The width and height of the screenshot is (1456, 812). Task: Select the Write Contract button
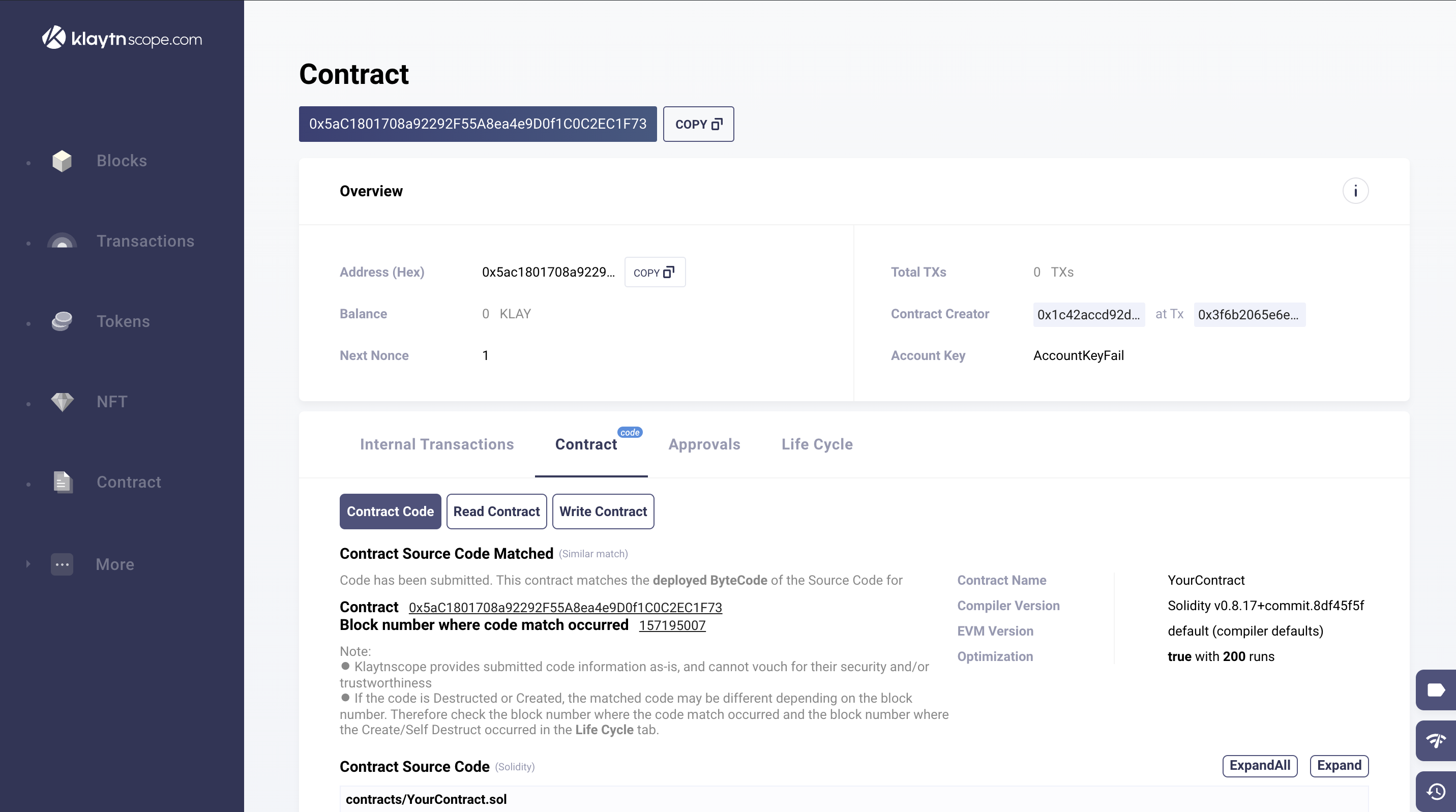point(603,512)
